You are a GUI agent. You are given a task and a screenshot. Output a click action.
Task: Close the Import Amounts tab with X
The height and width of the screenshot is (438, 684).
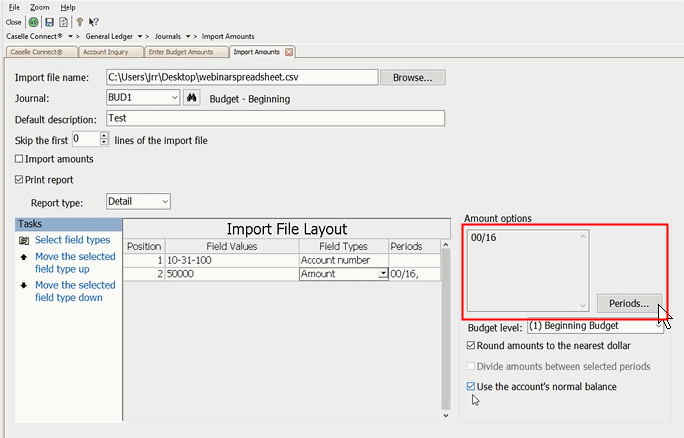coord(289,52)
